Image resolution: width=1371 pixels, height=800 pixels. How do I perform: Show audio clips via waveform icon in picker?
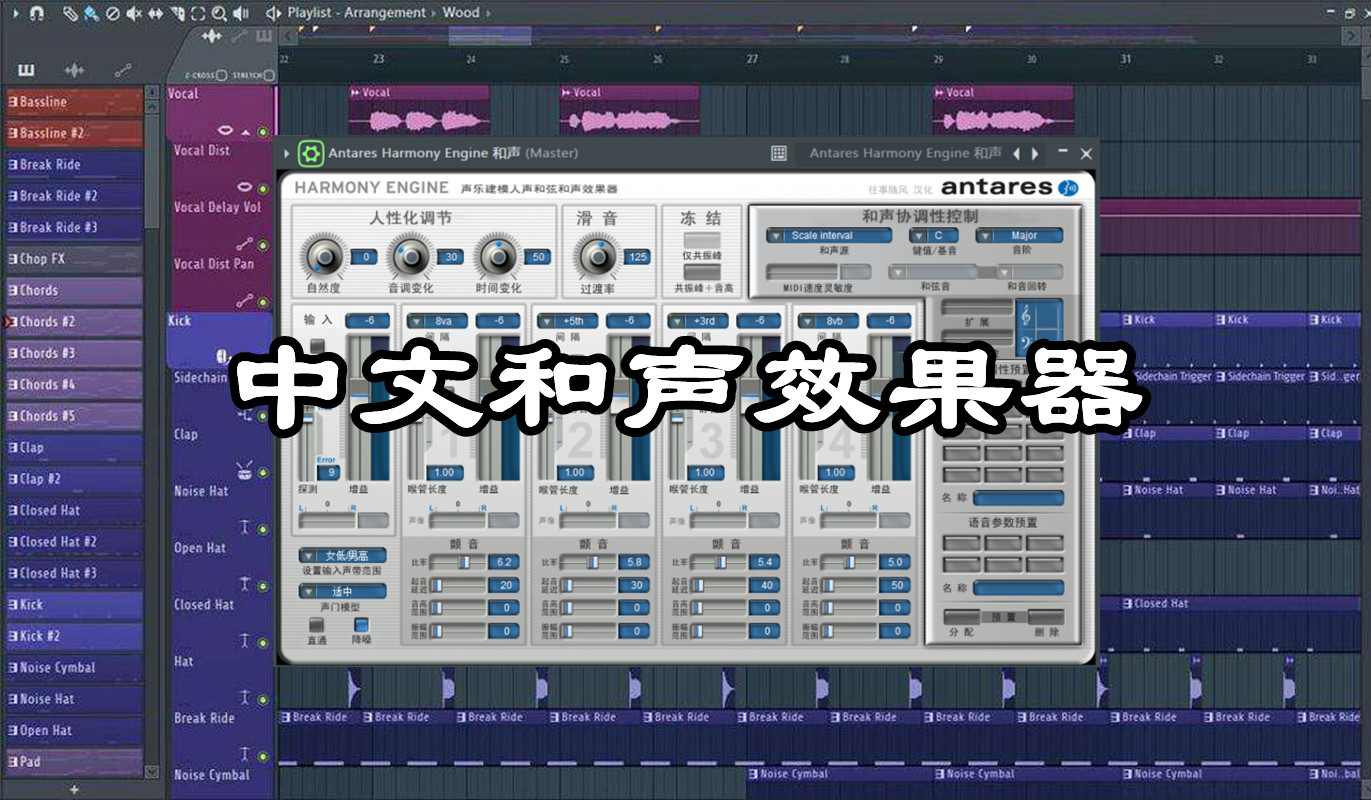coord(73,70)
